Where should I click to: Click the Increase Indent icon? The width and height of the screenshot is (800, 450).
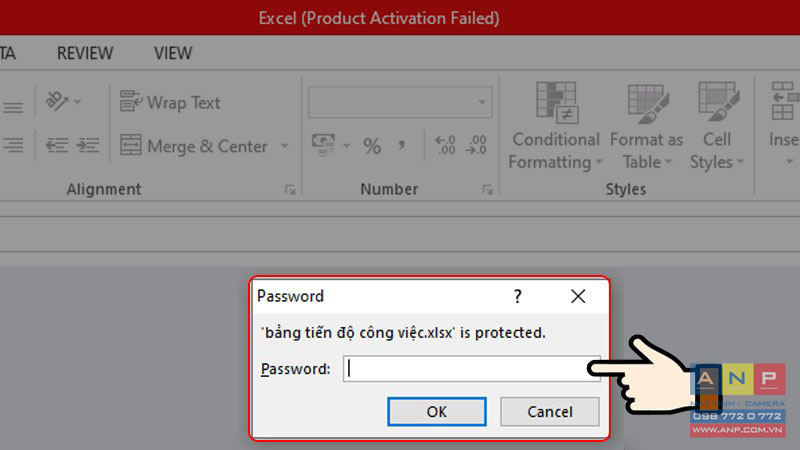click(88, 145)
